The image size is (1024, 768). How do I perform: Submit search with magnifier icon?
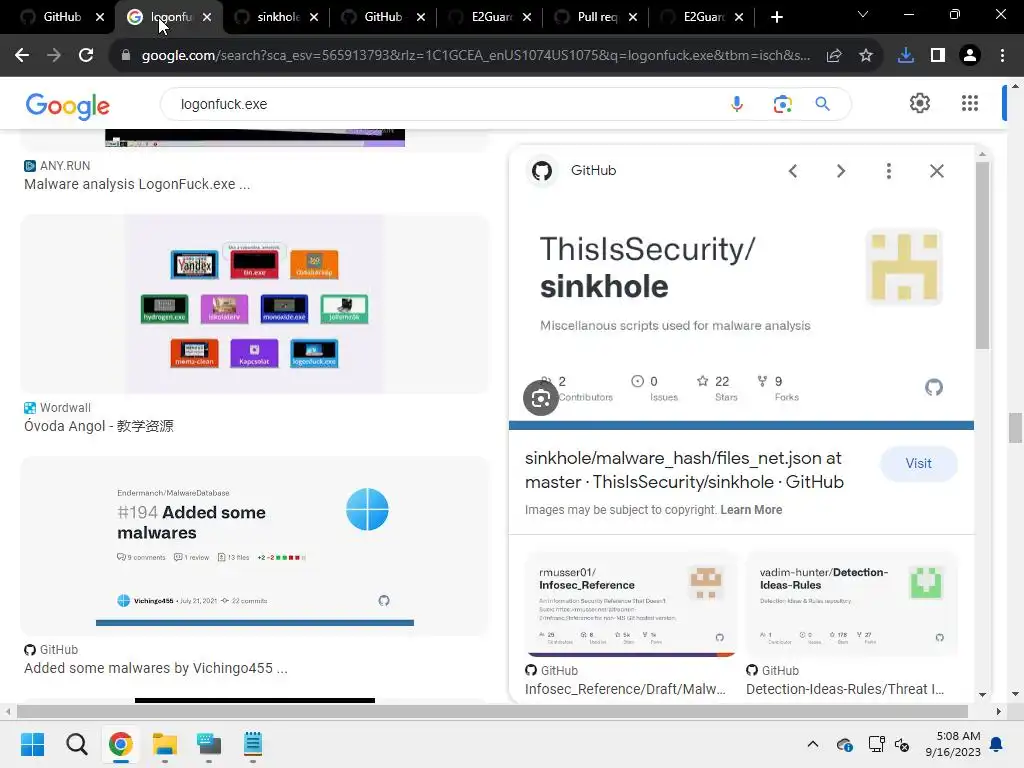click(822, 104)
